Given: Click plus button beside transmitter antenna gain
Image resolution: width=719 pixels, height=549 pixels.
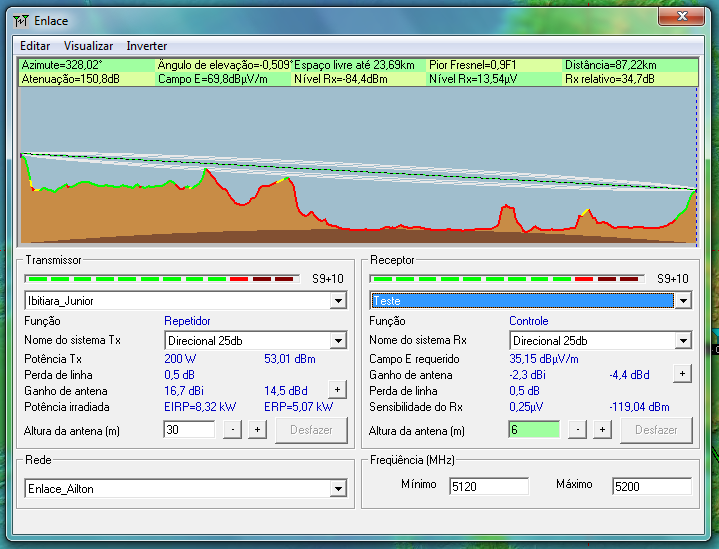Looking at the screenshot, I should coord(337,390).
